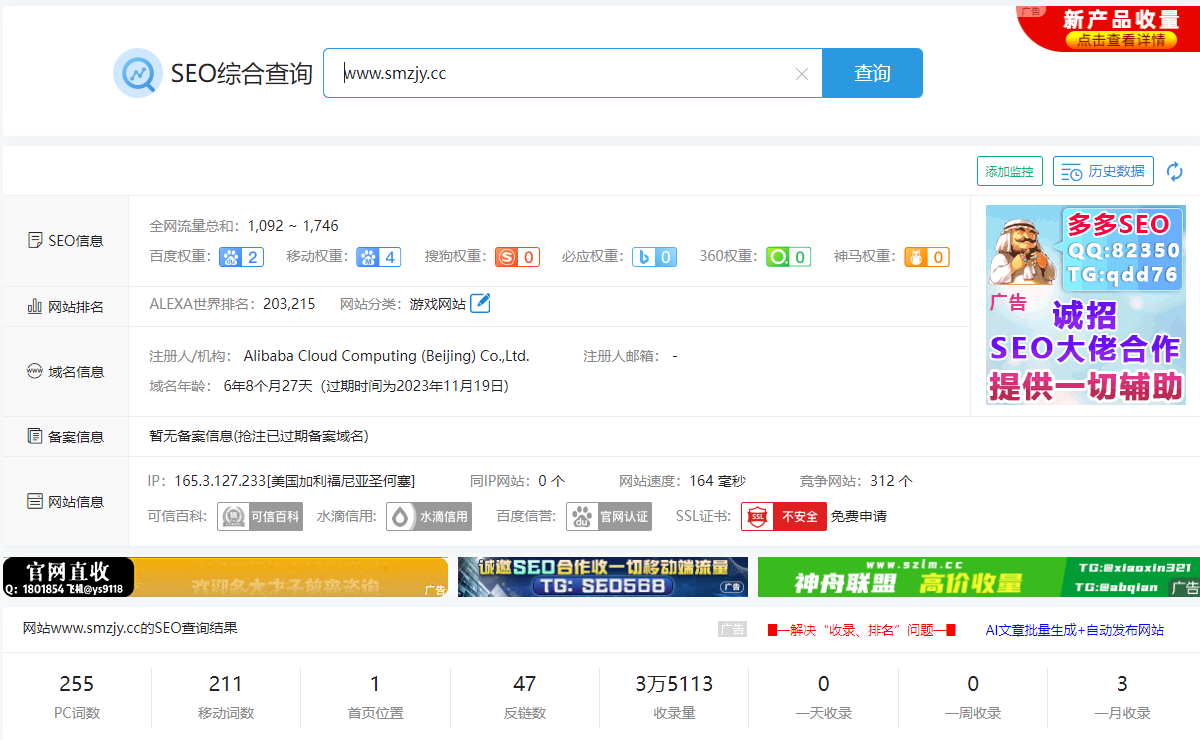This screenshot has width=1200, height=740.
Task: Click the 神马权重 badge showing 0
Action: 927,257
